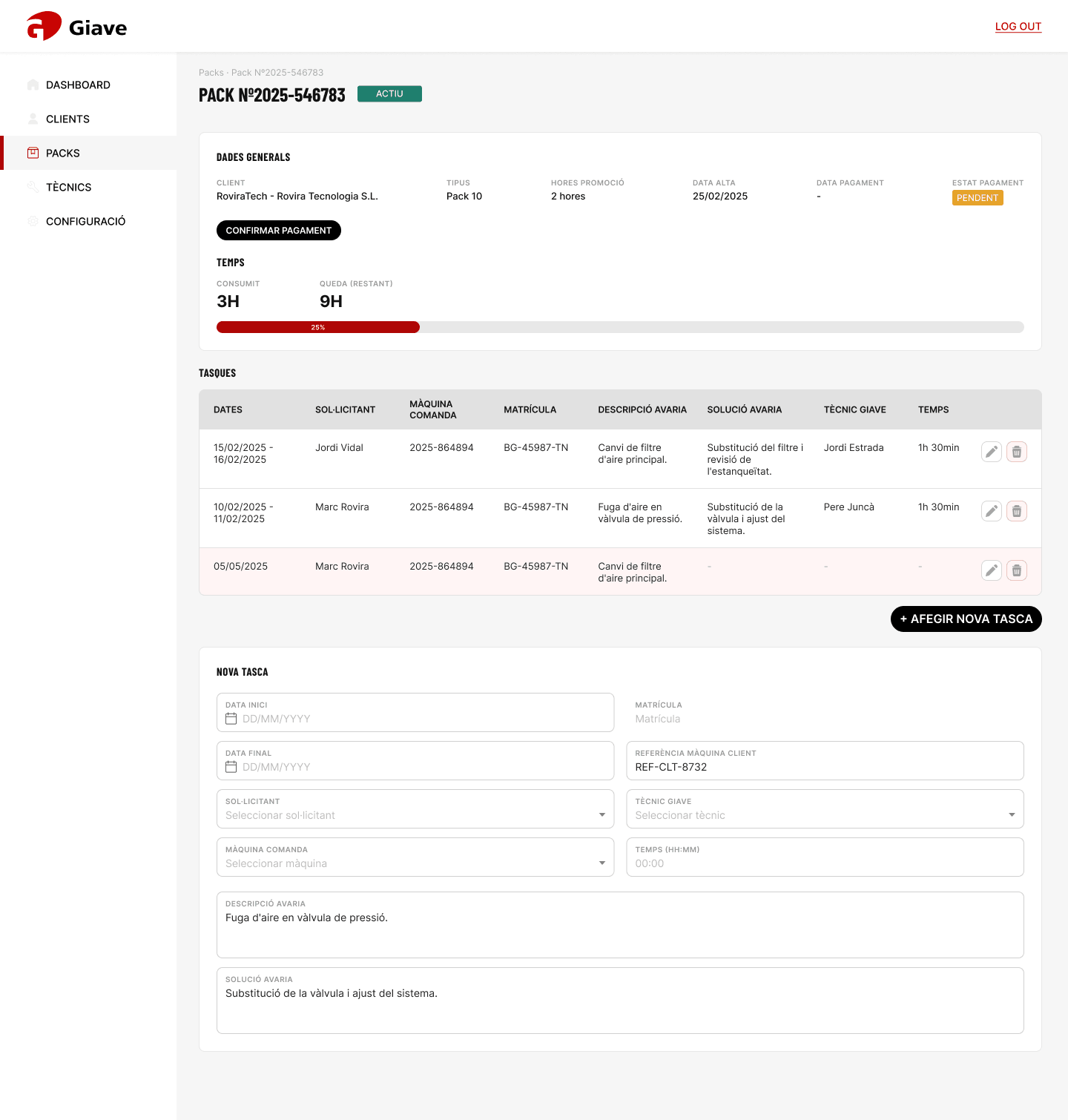
Task: Click the Clients person icon in sidebar
Action: coord(33,119)
